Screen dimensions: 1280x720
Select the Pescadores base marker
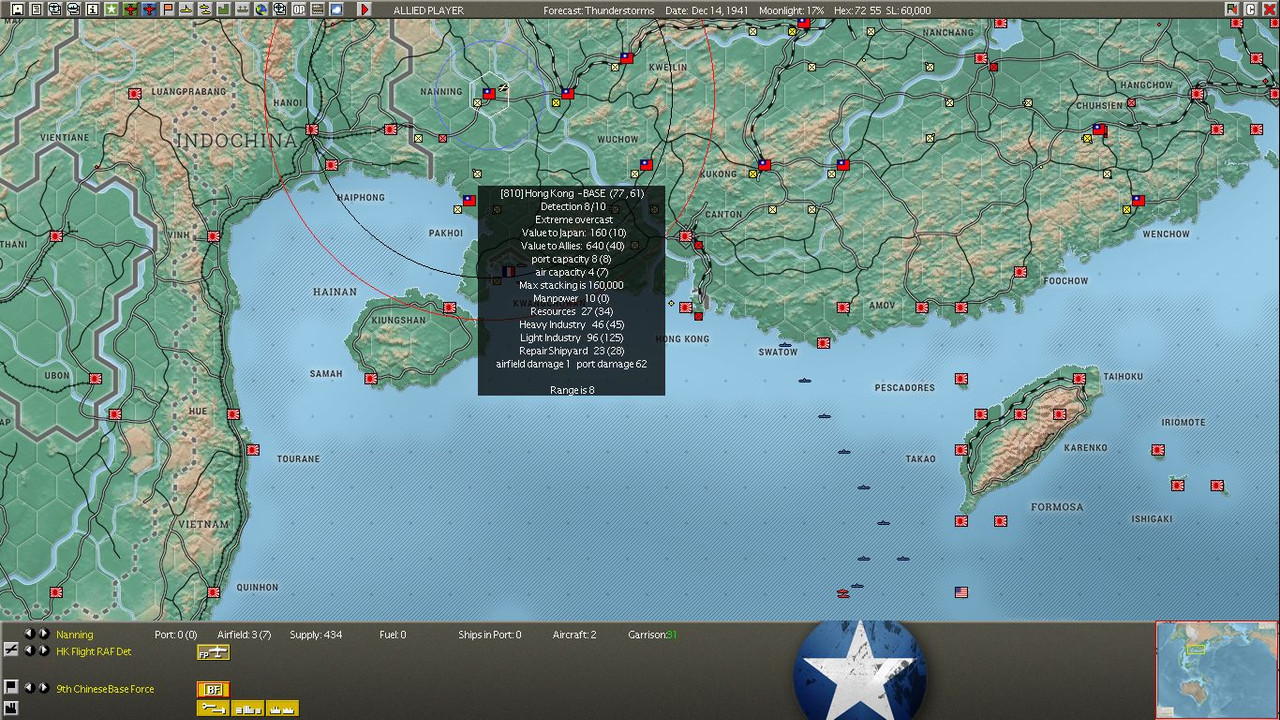point(961,380)
